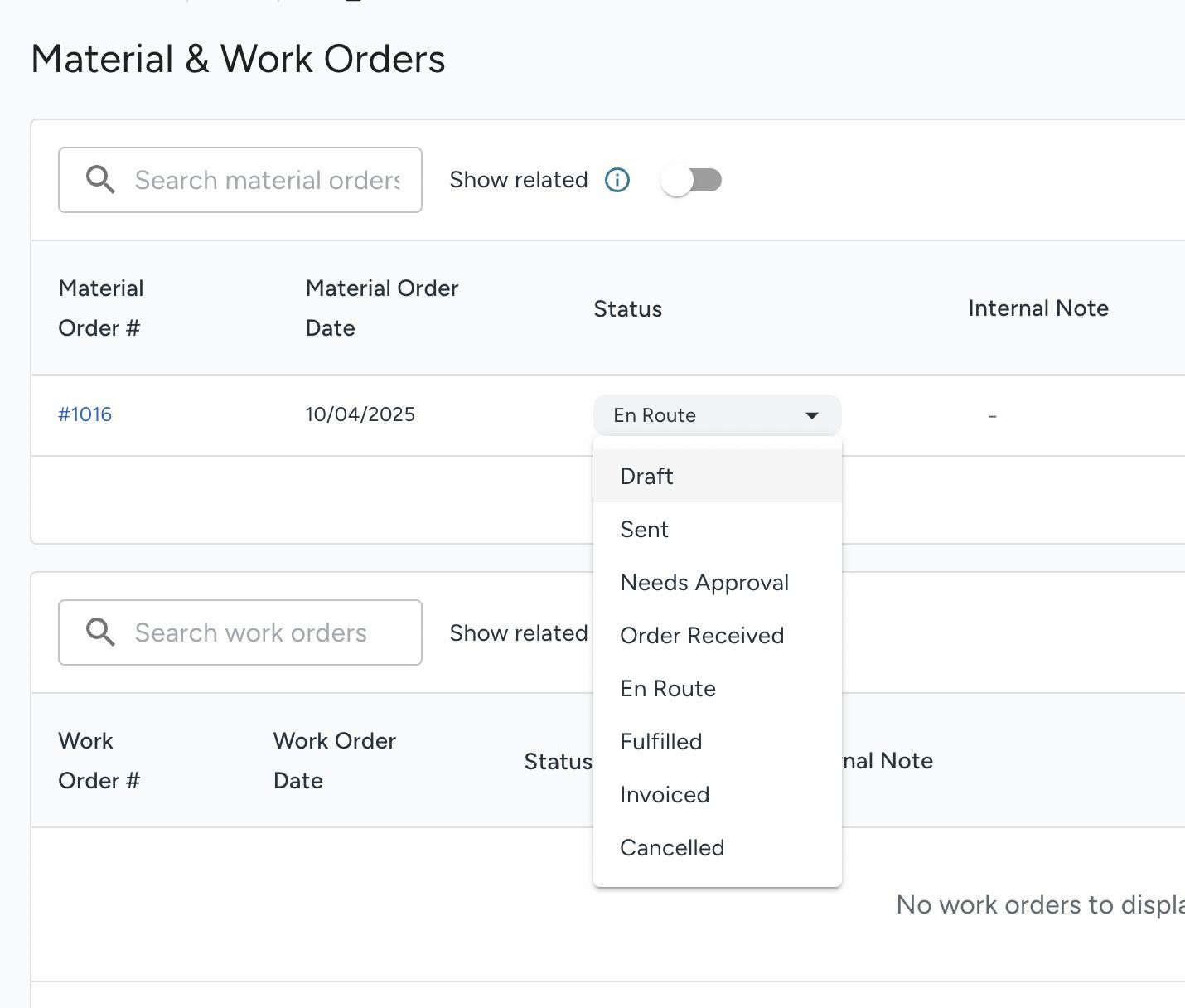The width and height of the screenshot is (1185, 1008).
Task: Open material order #1016 link
Action: pyautogui.click(x=85, y=414)
